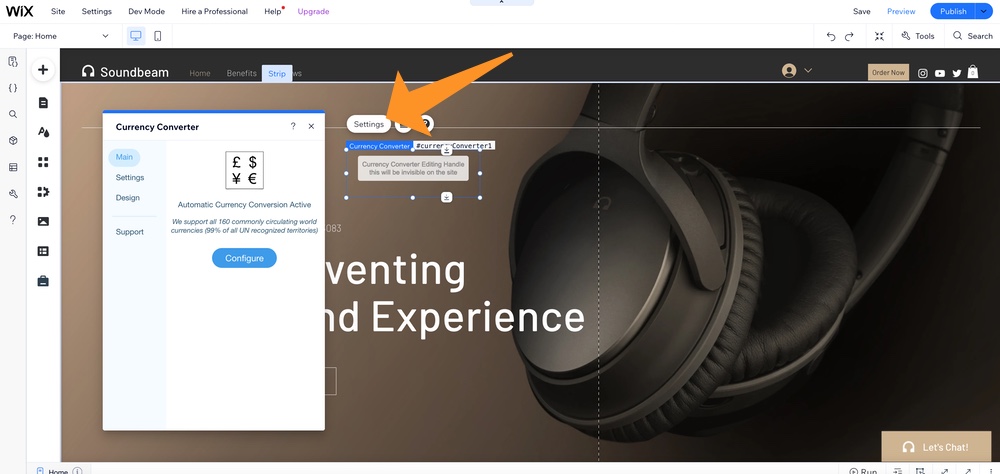Screen dimensions: 1000x474
Task: Open the Media image icon
Action: (x=43, y=221)
